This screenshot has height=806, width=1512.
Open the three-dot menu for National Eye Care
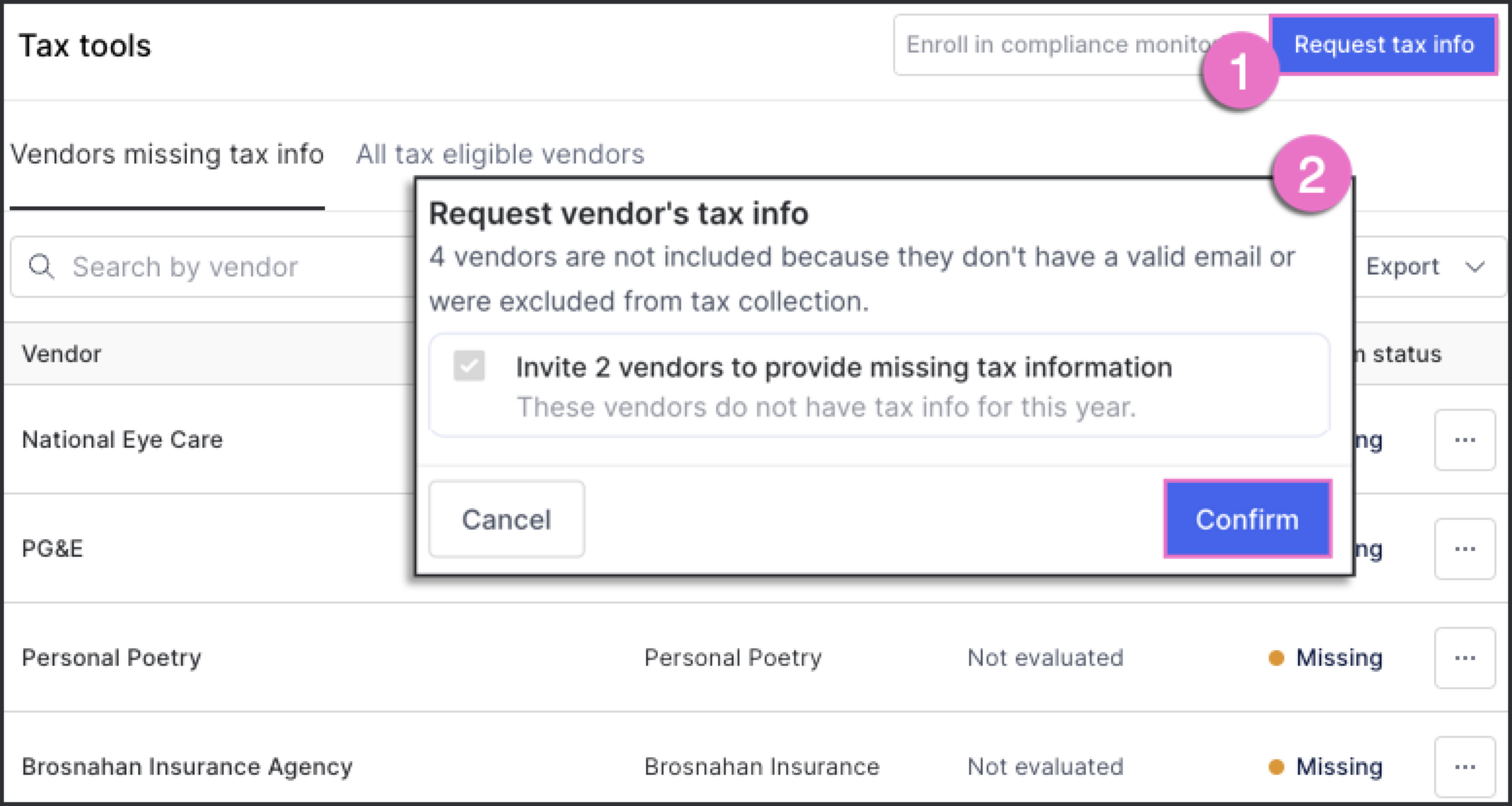pos(1464,440)
